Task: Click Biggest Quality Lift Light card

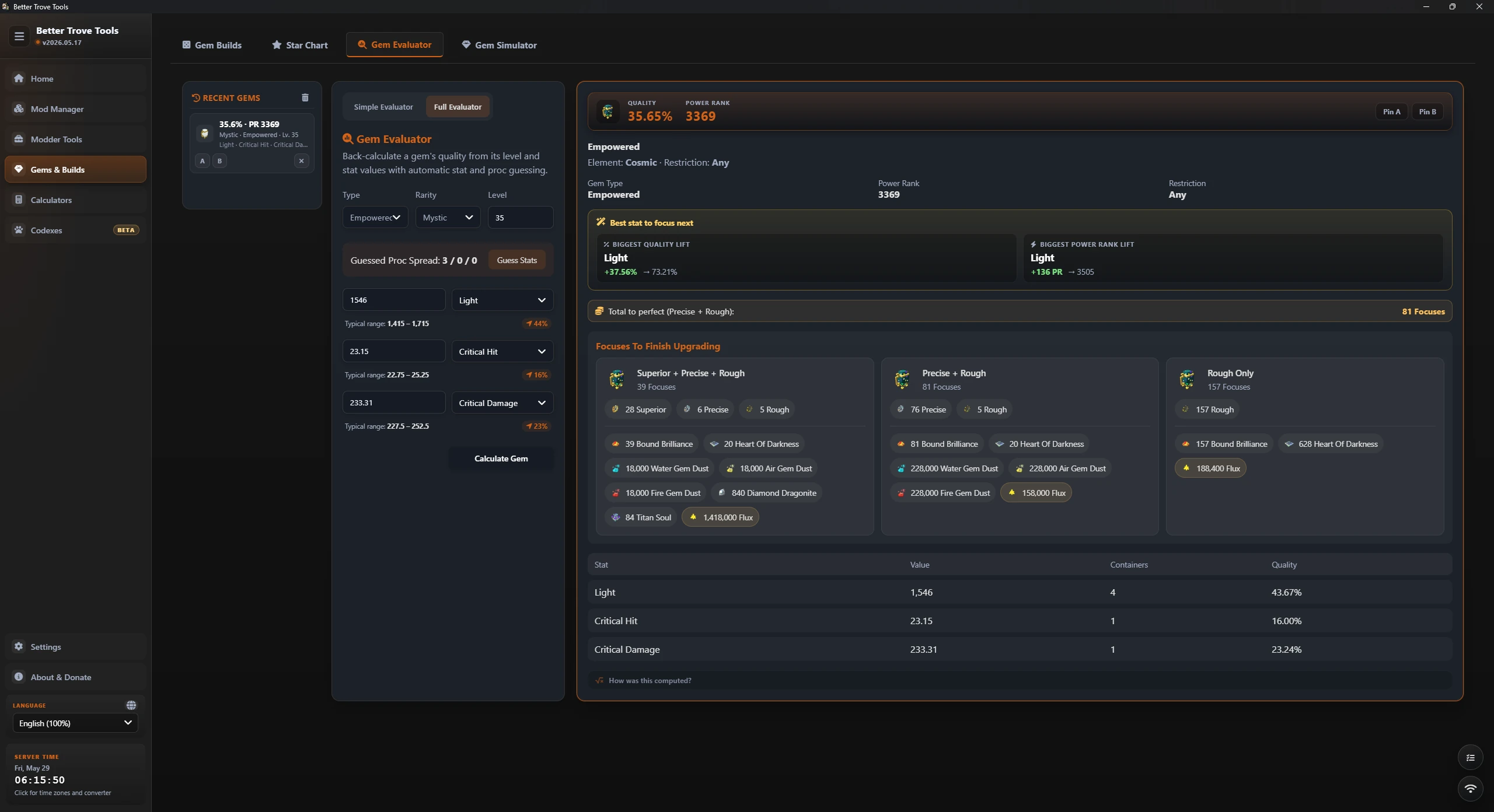Action: pos(806,258)
